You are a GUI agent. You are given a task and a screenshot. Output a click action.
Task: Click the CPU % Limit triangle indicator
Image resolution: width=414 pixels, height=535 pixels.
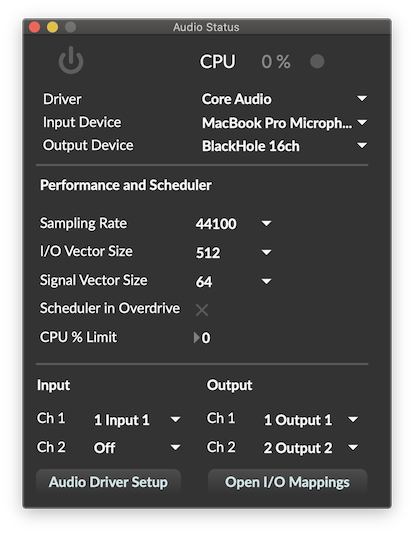pos(197,338)
